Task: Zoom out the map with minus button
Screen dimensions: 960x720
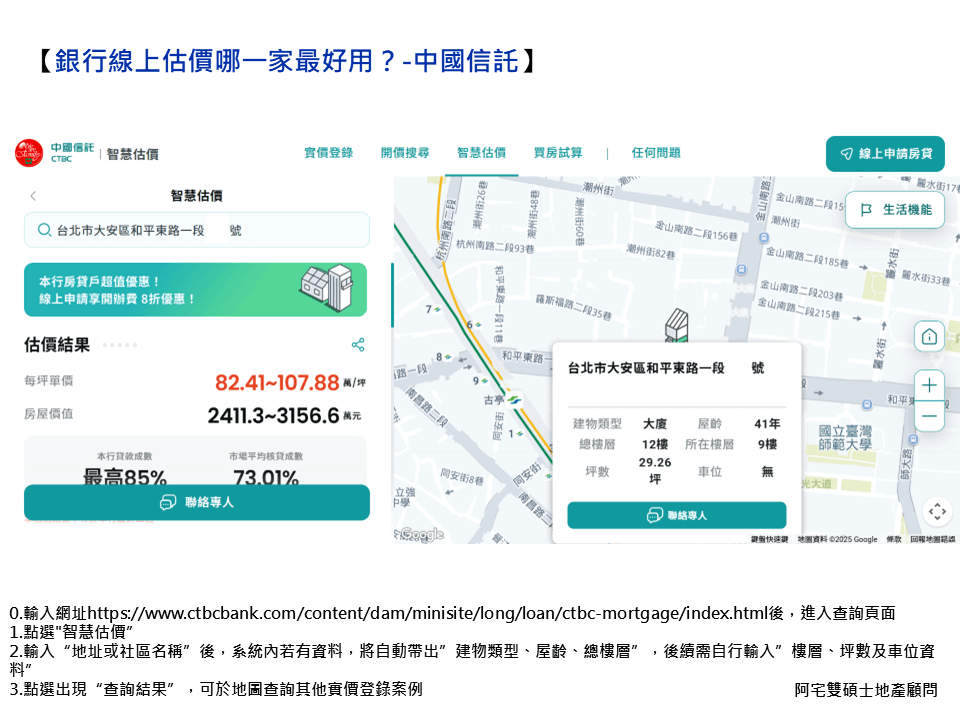Action: coord(929,416)
